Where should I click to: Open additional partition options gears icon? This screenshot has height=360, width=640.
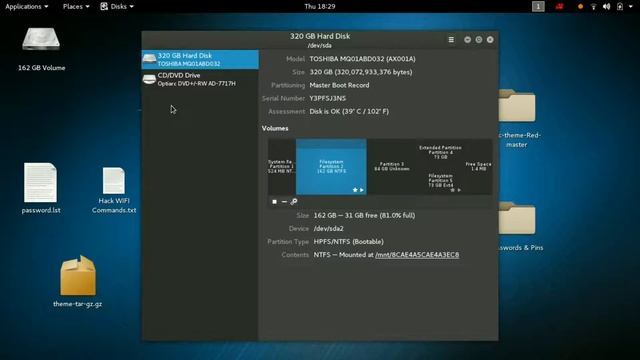(294, 202)
